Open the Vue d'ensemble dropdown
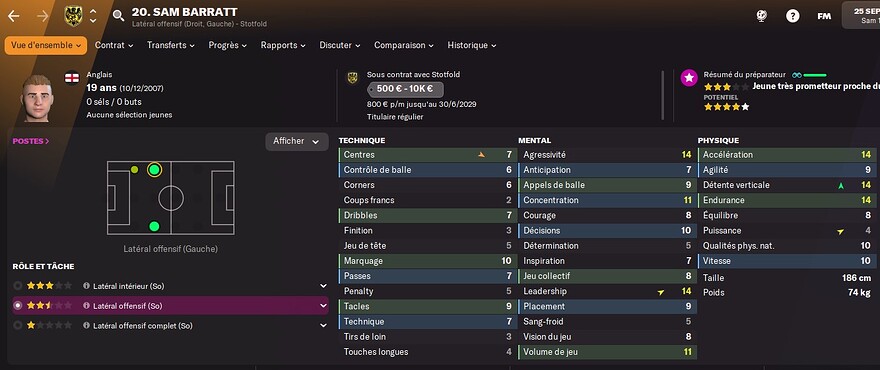The width and height of the screenshot is (880, 370). 45,45
